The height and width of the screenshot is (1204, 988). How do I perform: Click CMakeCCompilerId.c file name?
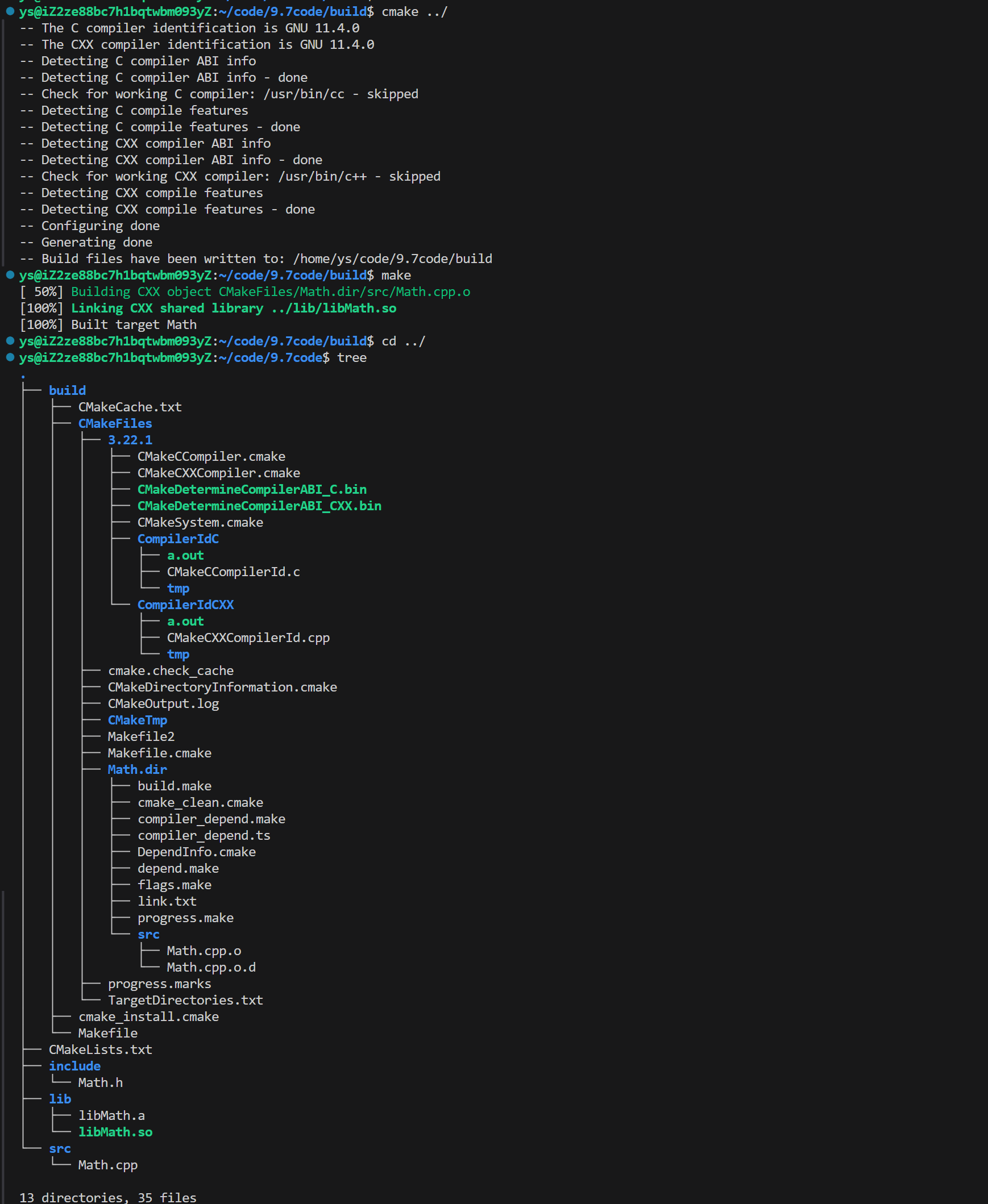tap(233, 572)
